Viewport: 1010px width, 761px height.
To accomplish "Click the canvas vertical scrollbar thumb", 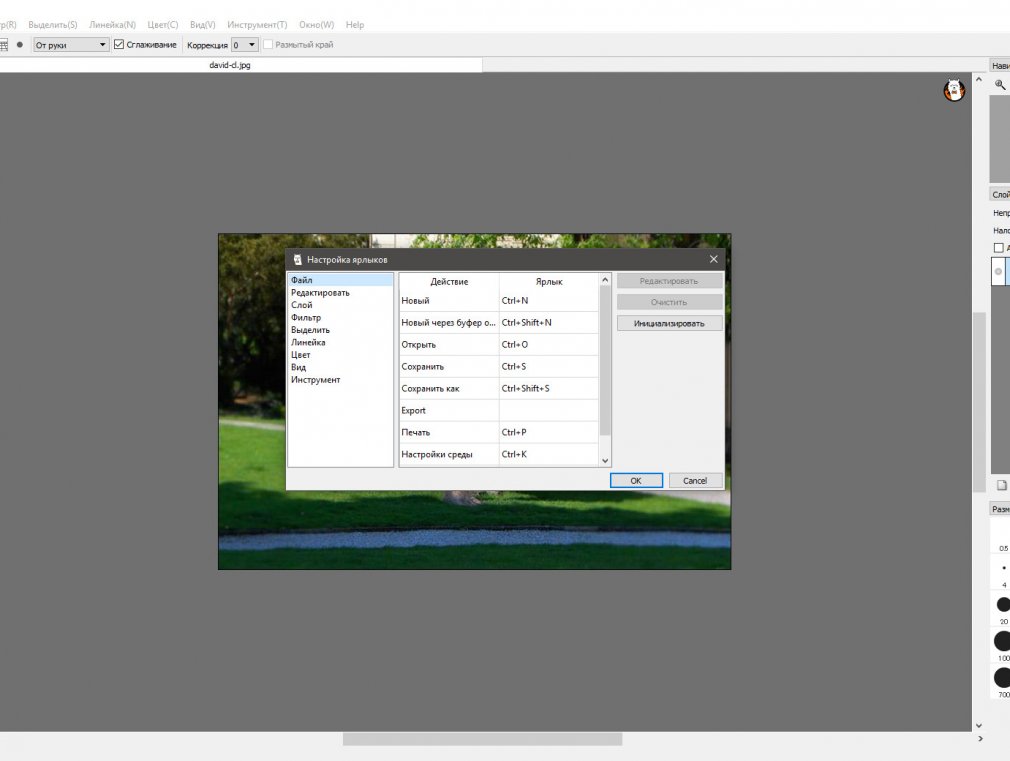I will pyautogui.click(x=979, y=402).
